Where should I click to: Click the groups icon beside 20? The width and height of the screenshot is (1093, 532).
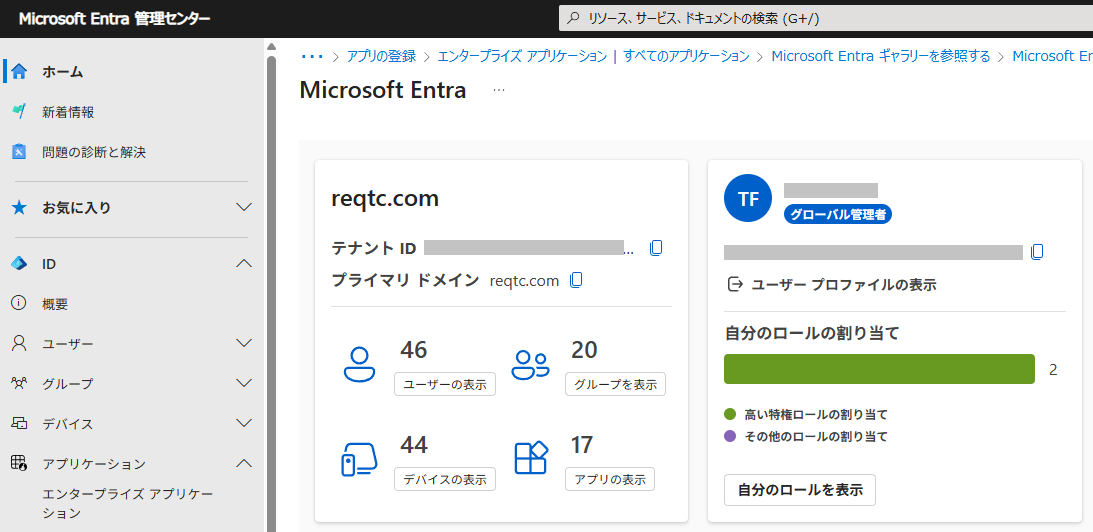coord(530,364)
